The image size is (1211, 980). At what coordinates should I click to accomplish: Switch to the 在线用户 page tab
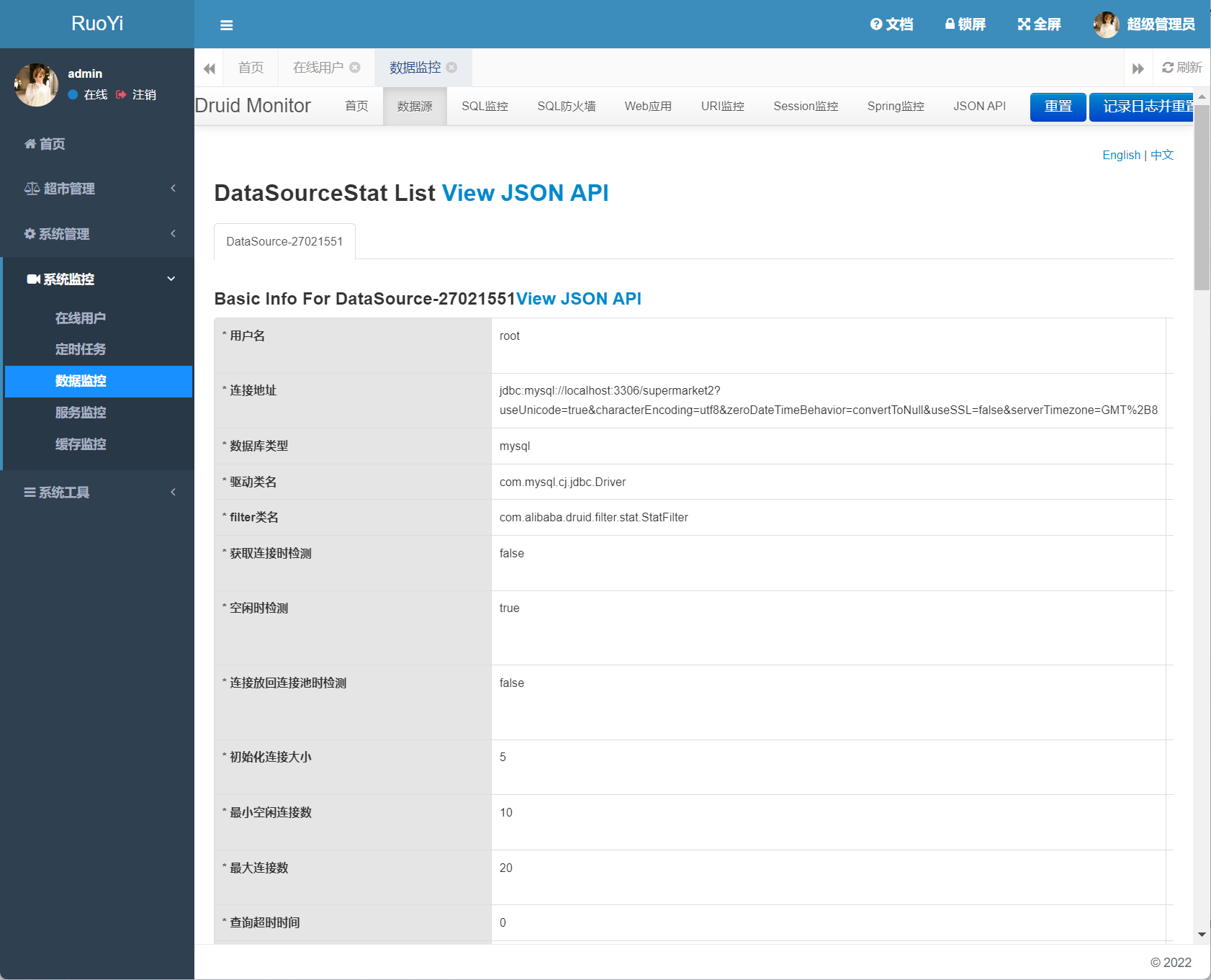(318, 68)
